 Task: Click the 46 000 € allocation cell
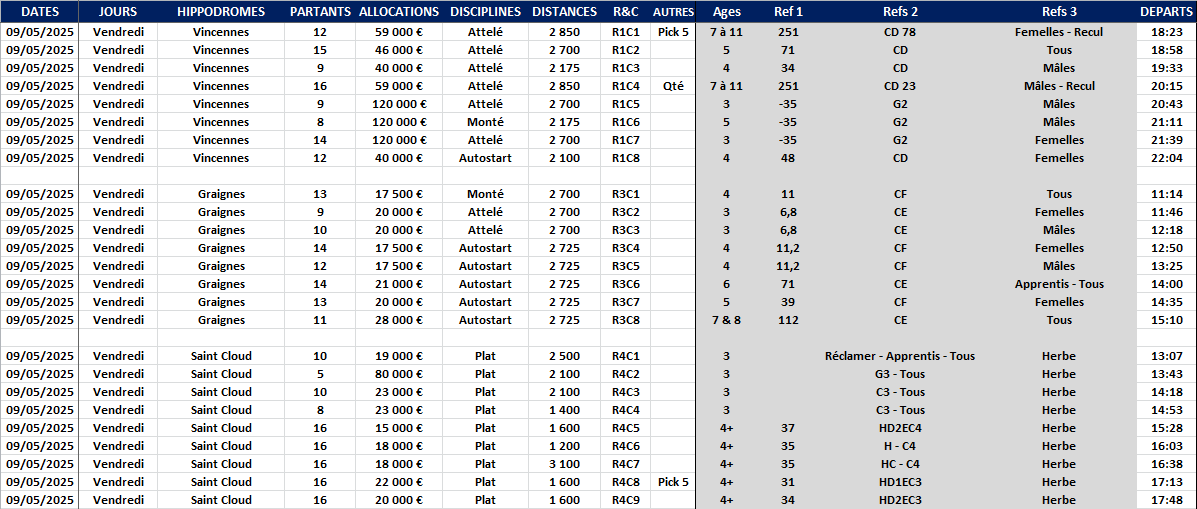pyautogui.click(x=398, y=50)
